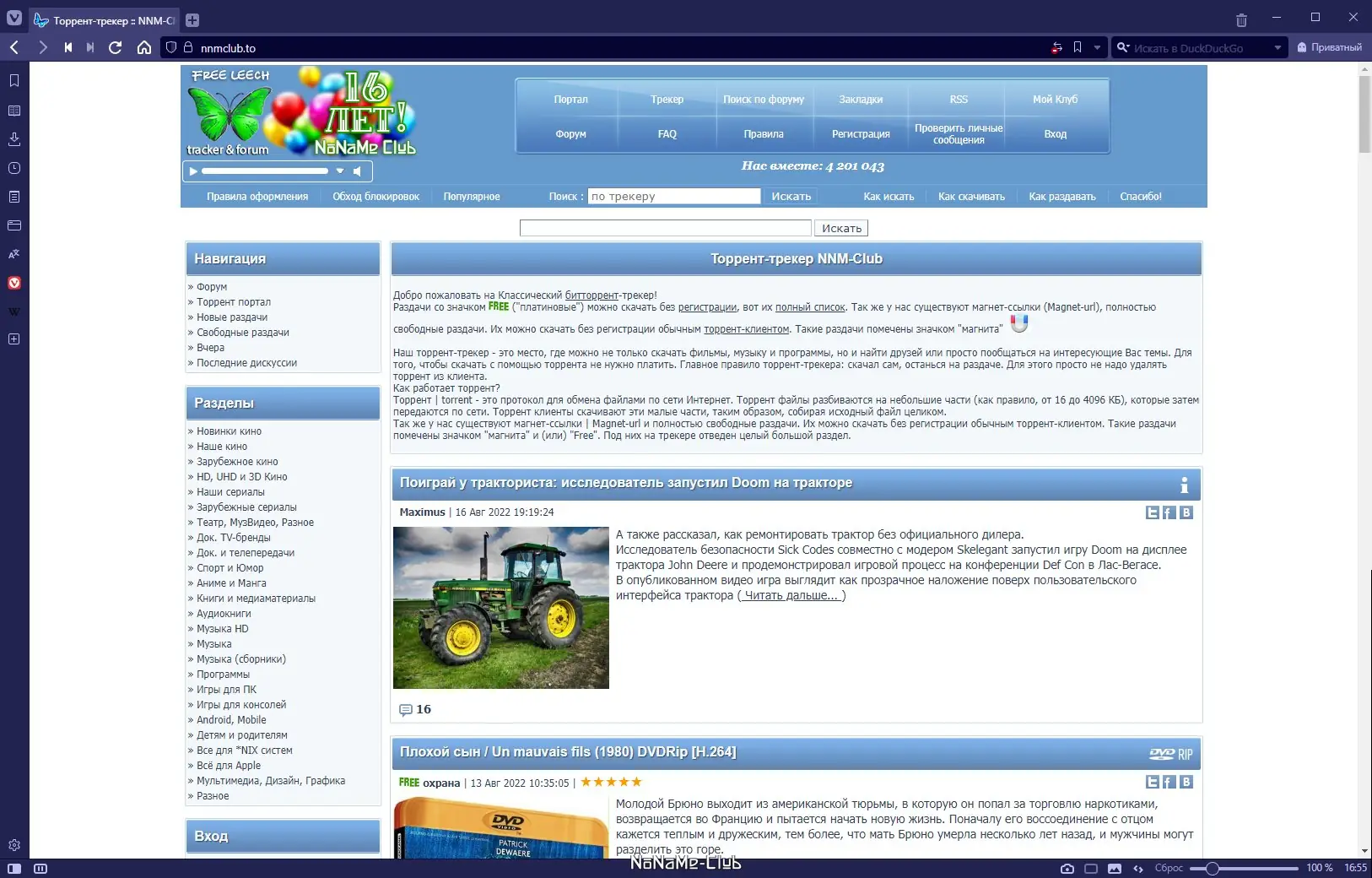Open the History panel in the sidebar
The height and width of the screenshot is (878, 1372).
coord(14,167)
